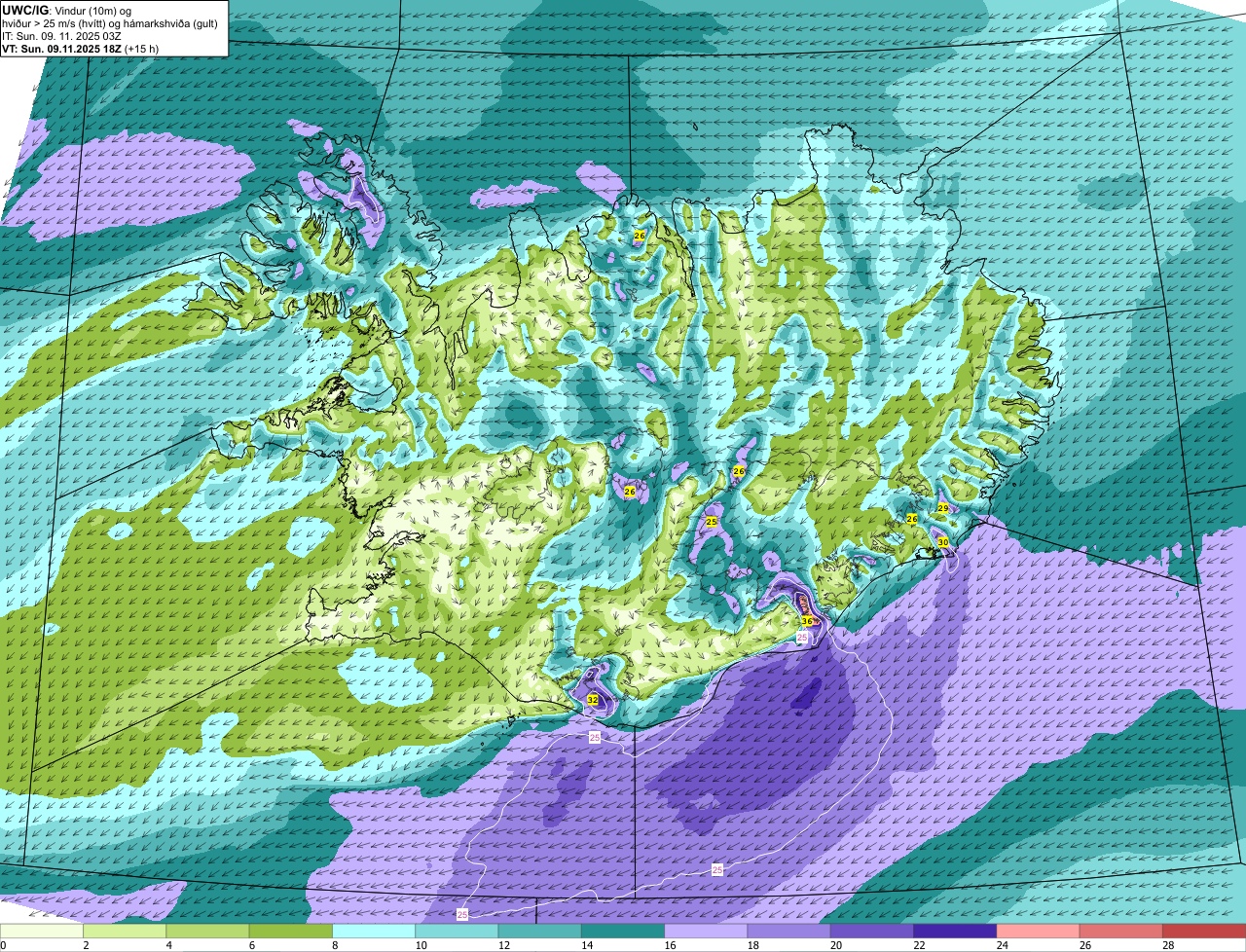
Task: Click the 'VT: Sun. 09.11.2025 18Z (+15 h)' line
Action: pyautogui.click(x=80, y=48)
